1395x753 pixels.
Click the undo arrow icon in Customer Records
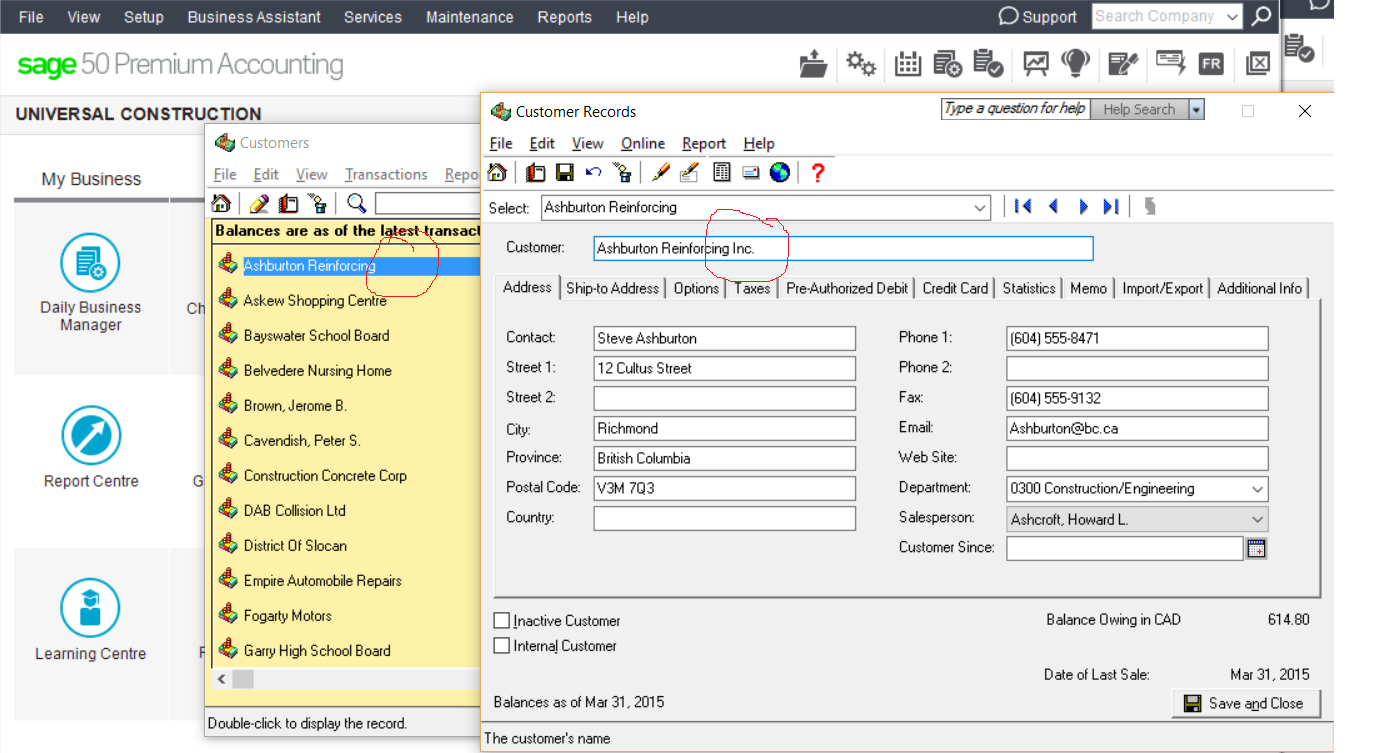pyautogui.click(x=594, y=173)
